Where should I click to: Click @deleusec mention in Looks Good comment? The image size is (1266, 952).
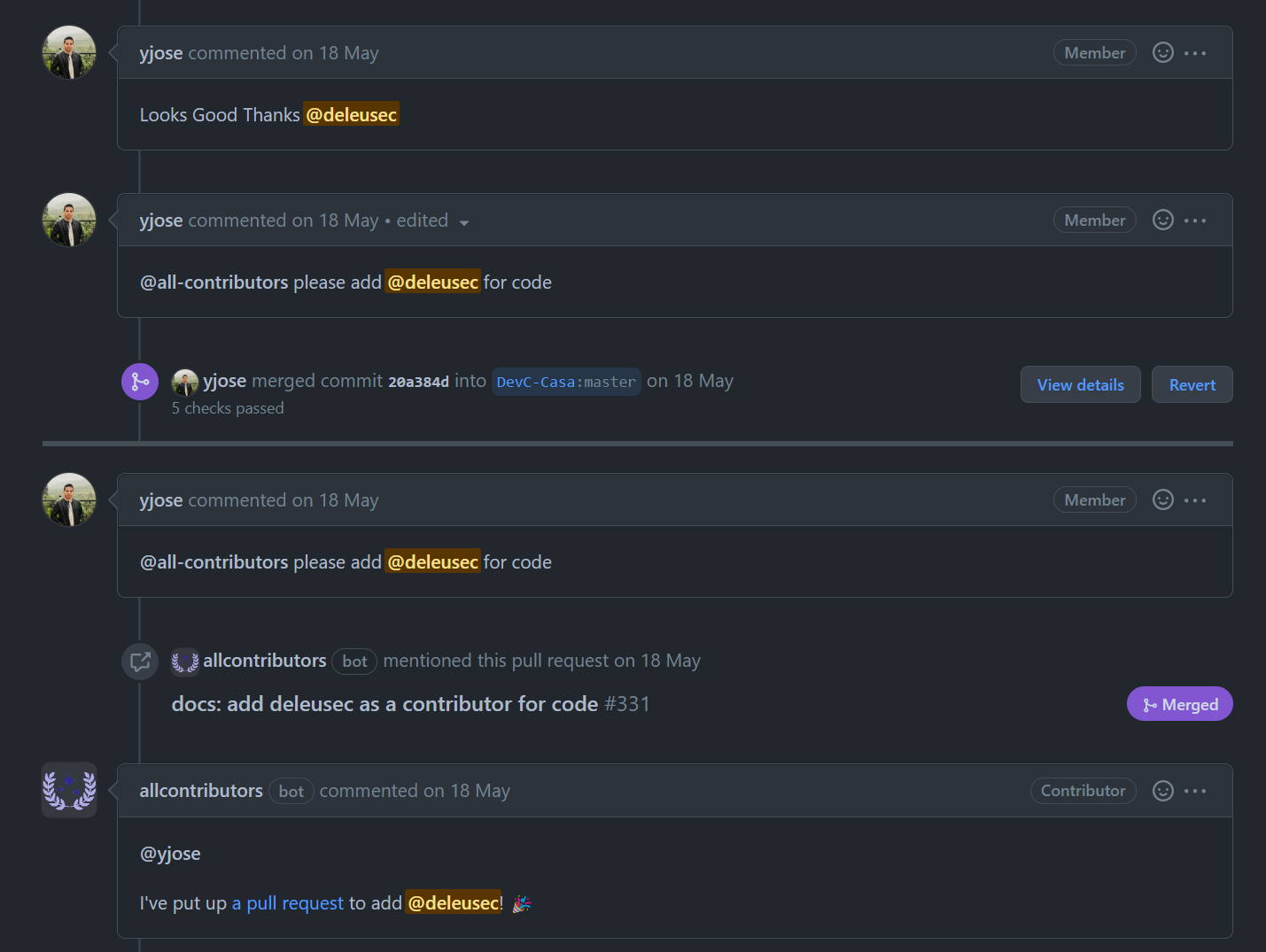352,115
